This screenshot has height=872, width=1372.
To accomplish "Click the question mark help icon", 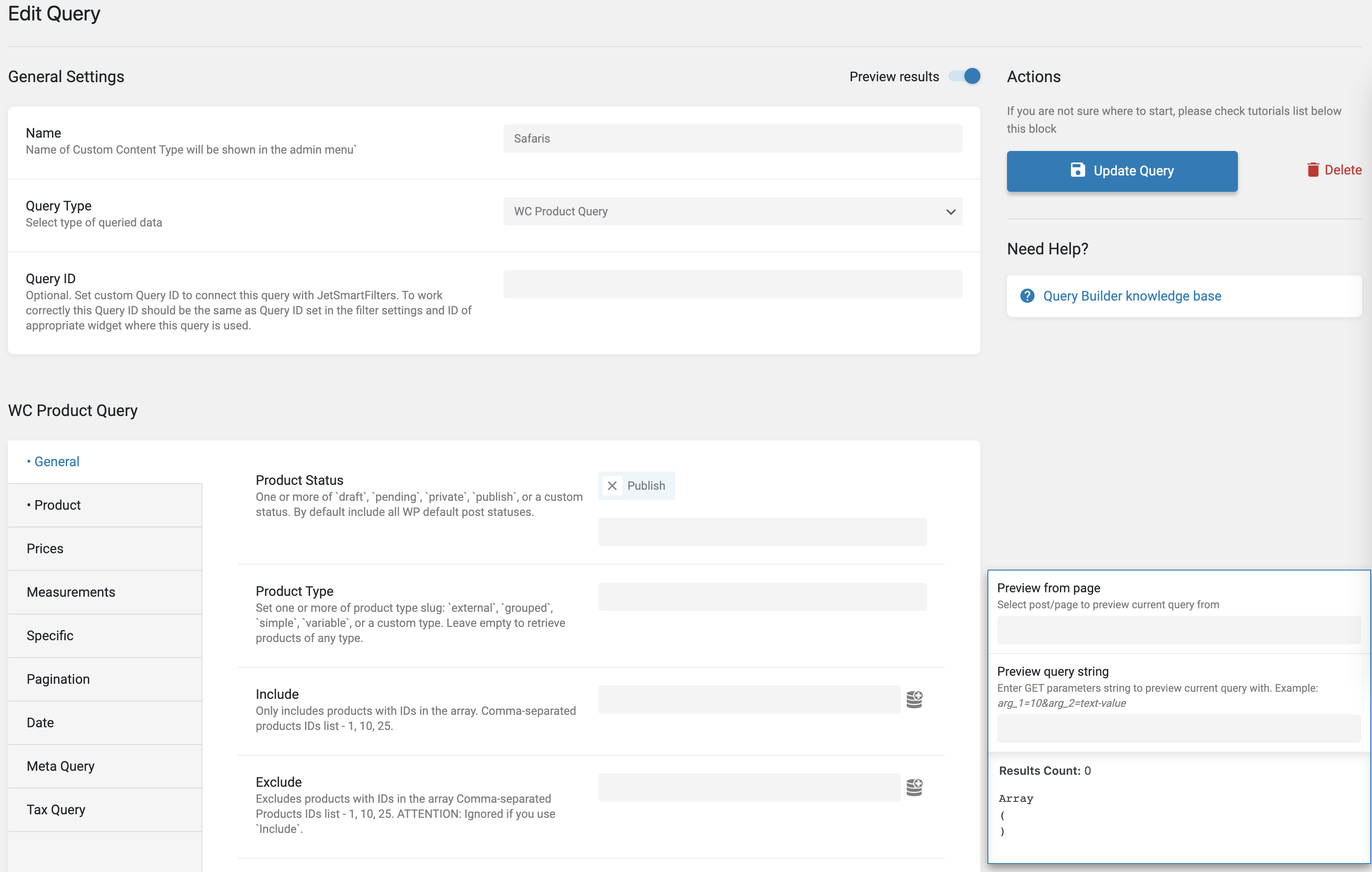I will click(1027, 296).
